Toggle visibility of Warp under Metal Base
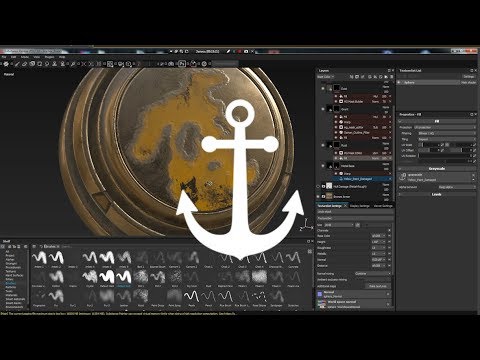Screen dimensions: 480x360 tap(336, 174)
